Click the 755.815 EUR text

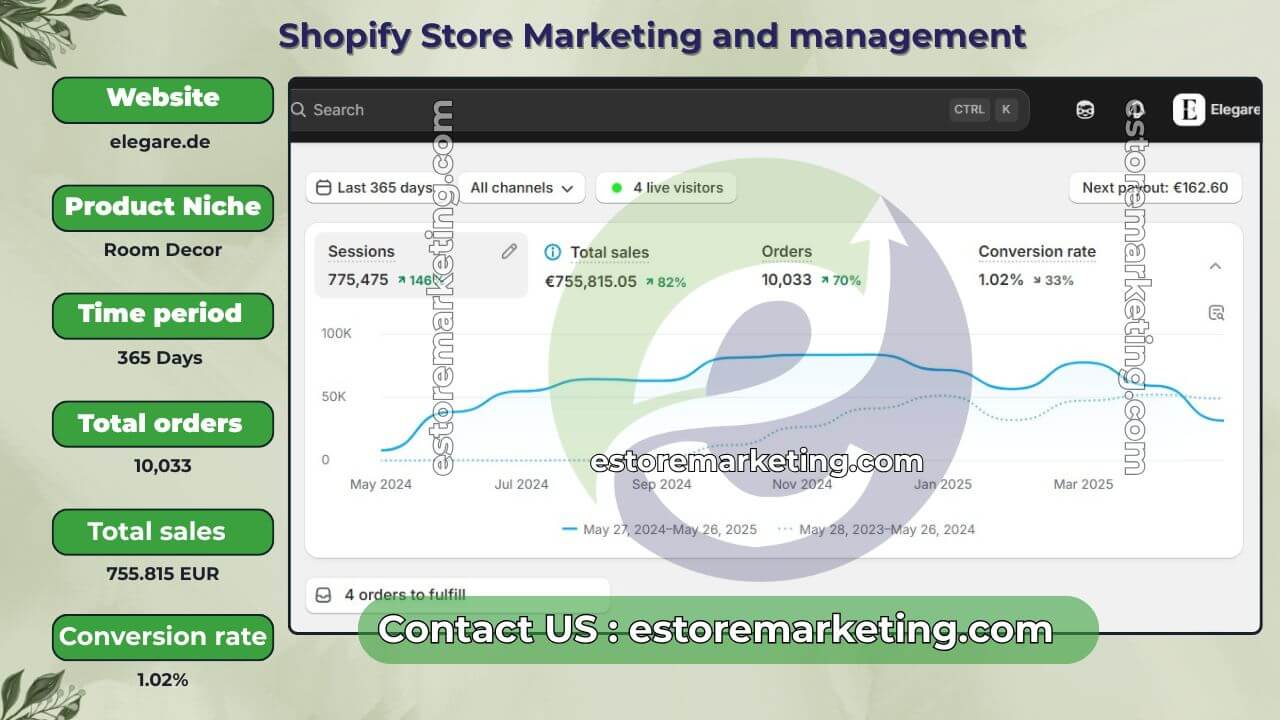pos(163,574)
